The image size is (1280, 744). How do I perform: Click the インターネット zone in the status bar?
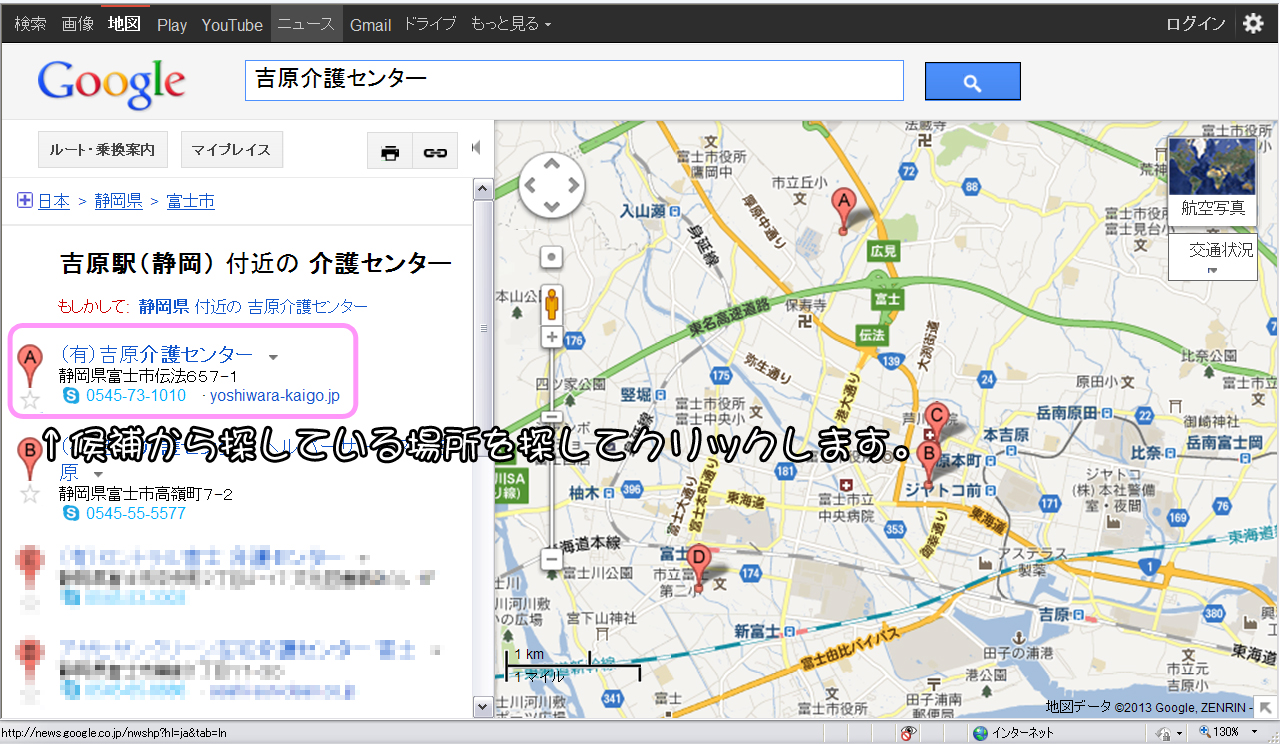[x=1013, y=732]
